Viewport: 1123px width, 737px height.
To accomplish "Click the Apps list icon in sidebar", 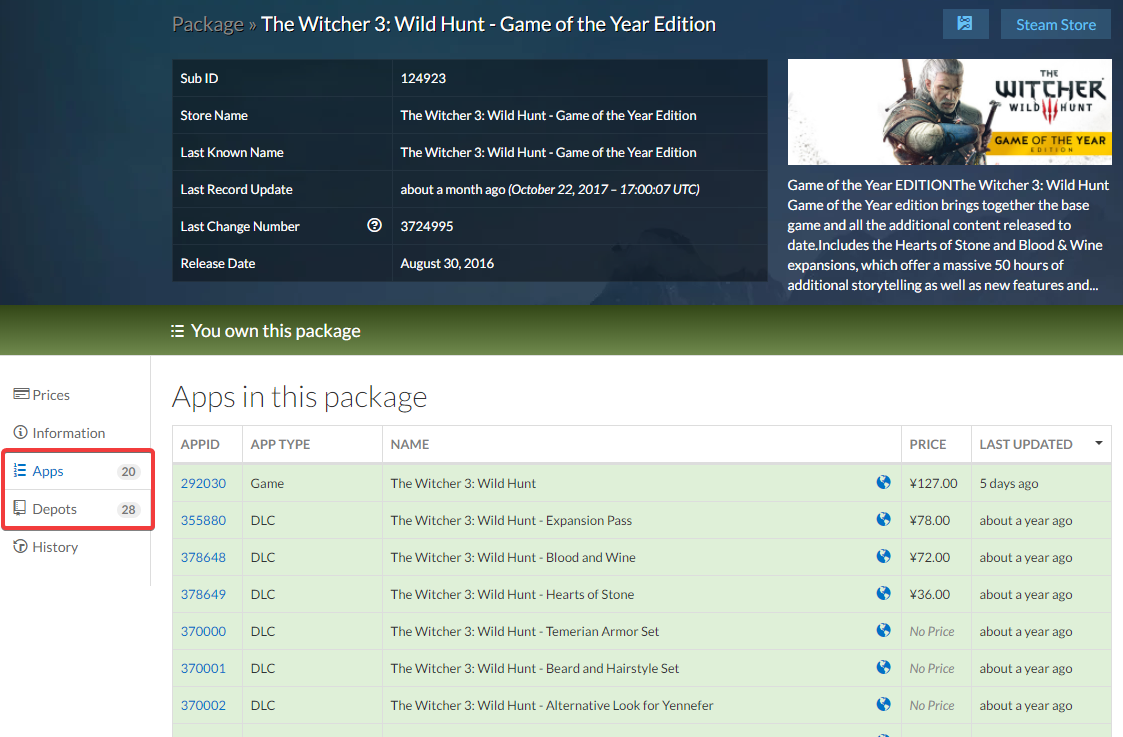I will [20, 470].
